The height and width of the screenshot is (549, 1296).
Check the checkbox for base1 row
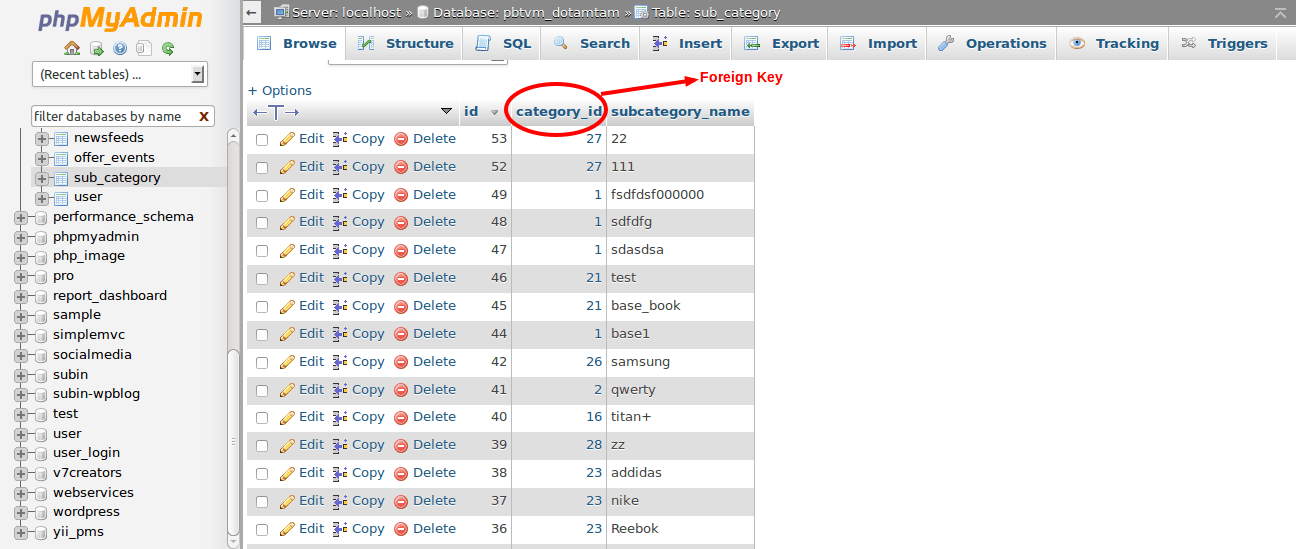[262, 335]
